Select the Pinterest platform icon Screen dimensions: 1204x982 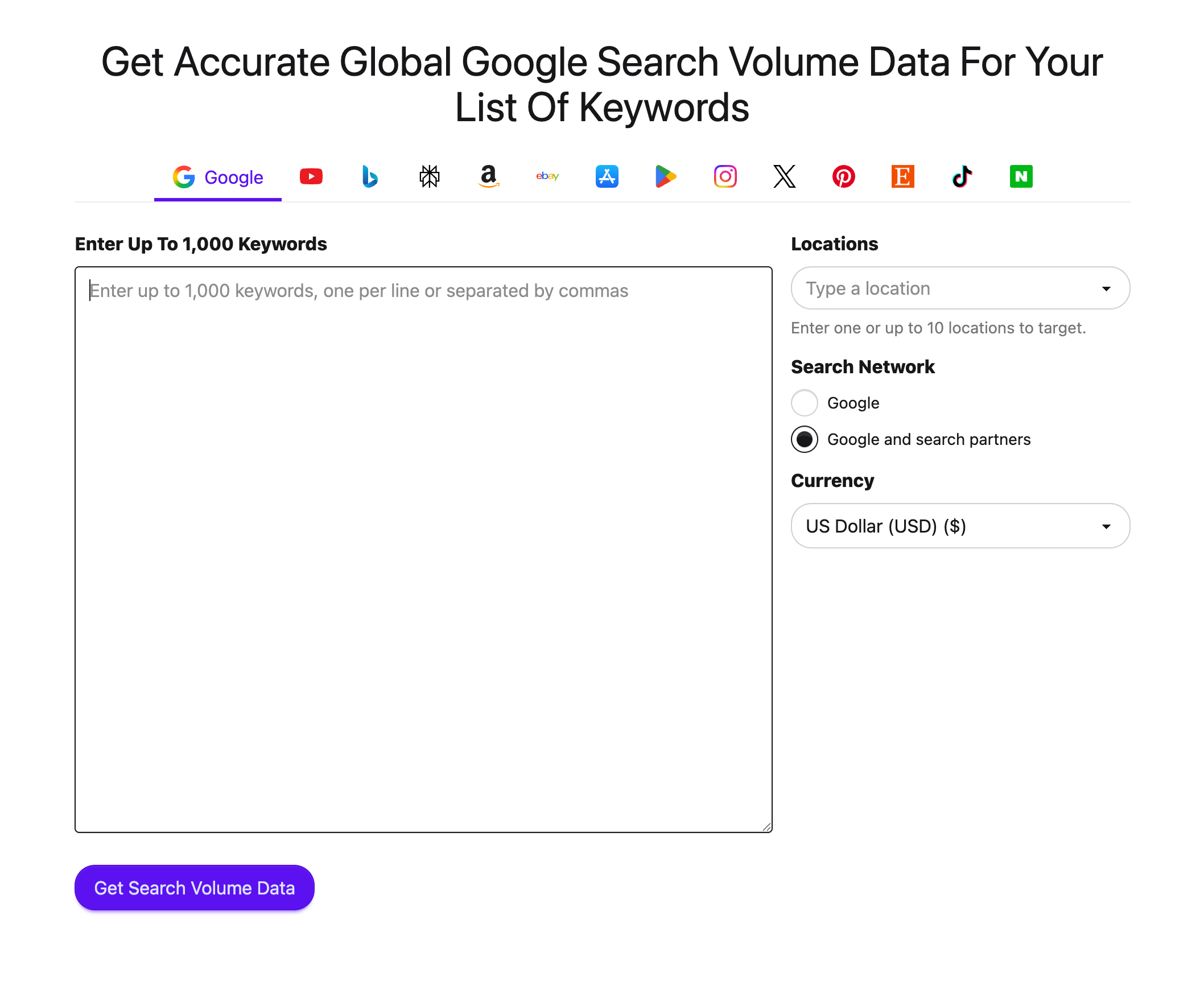pyautogui.click(x=843, y=176)
